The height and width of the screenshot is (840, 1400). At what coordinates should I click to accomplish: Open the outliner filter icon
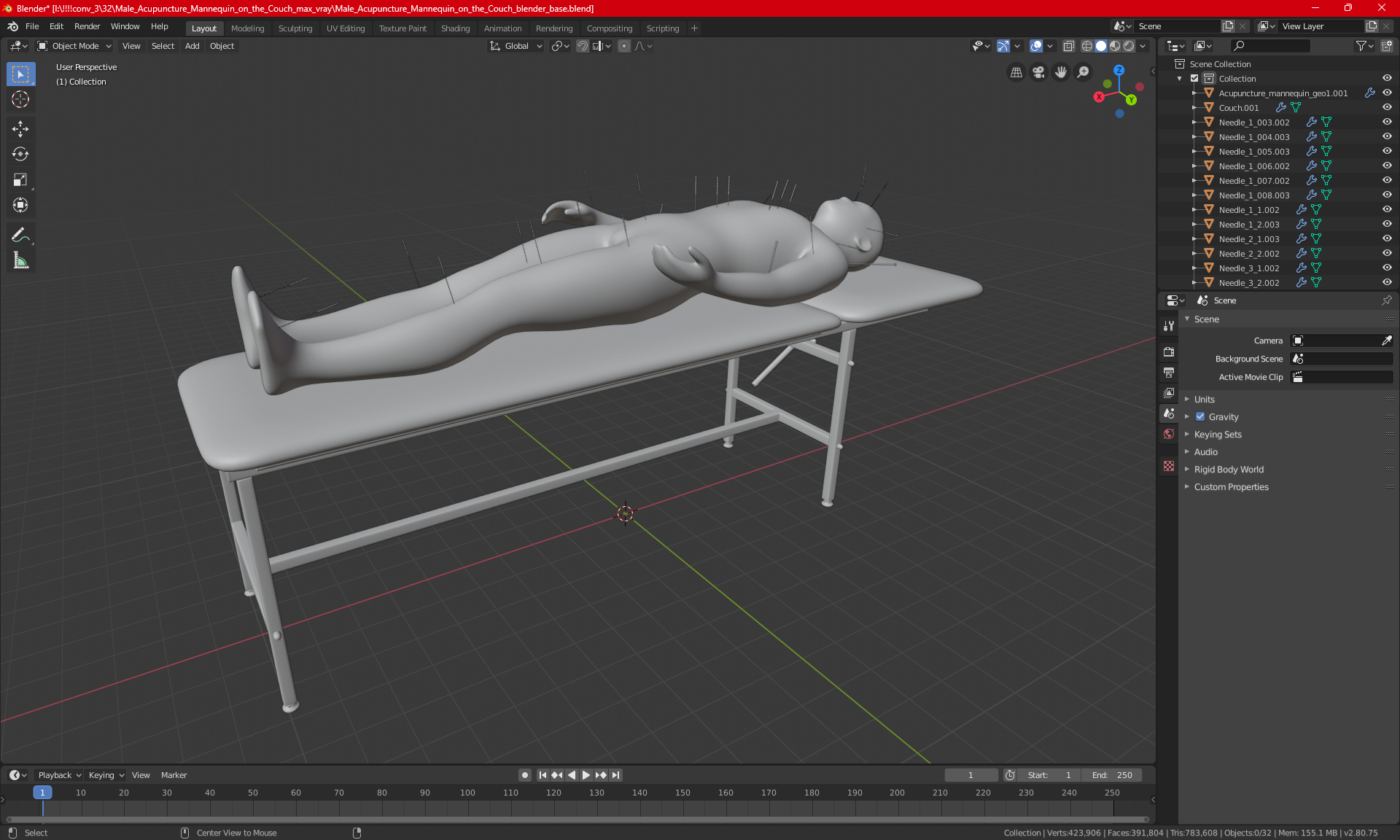click(x=1364, y=46)
